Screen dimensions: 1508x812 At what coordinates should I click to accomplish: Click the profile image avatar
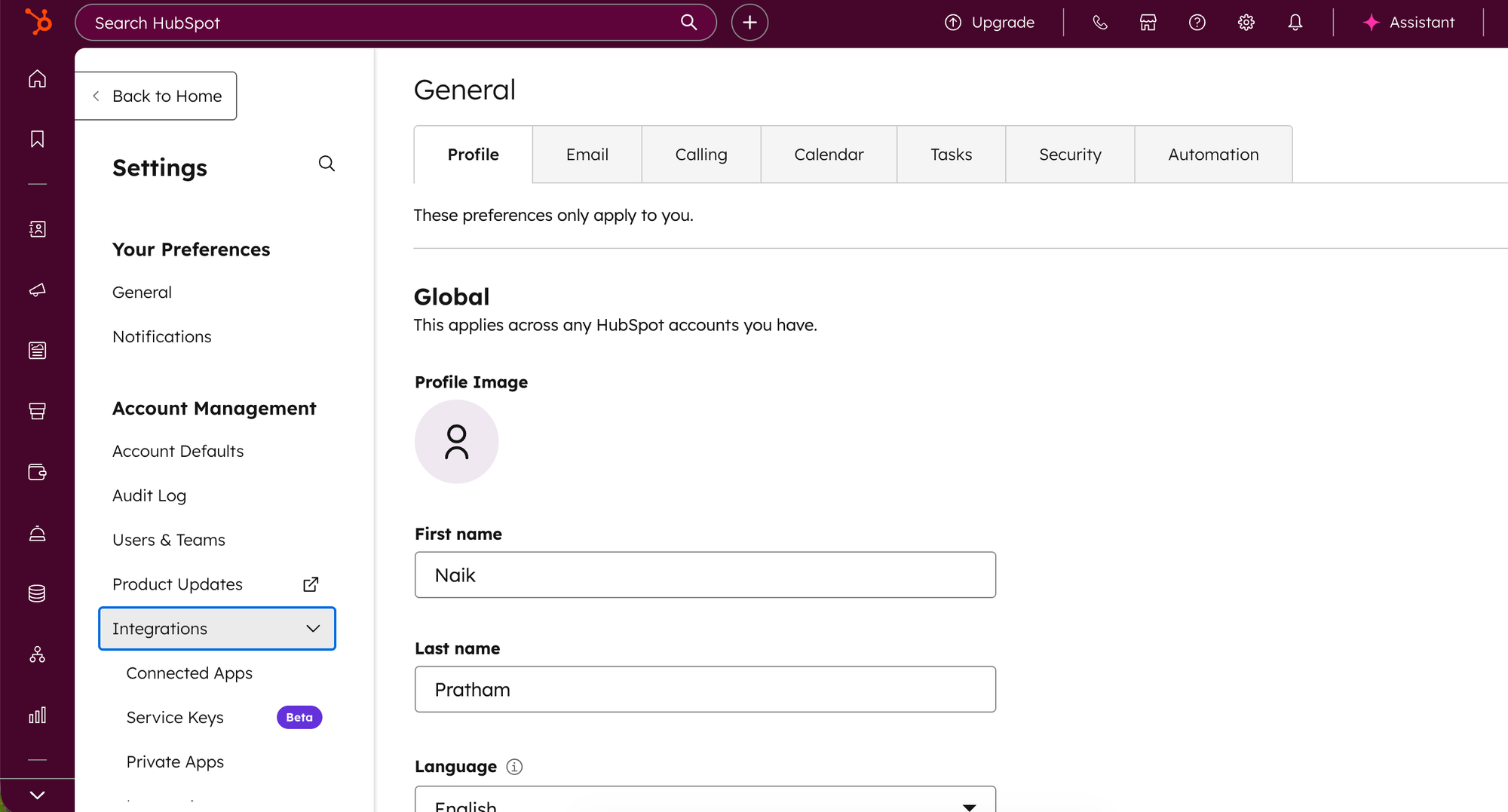456,442
